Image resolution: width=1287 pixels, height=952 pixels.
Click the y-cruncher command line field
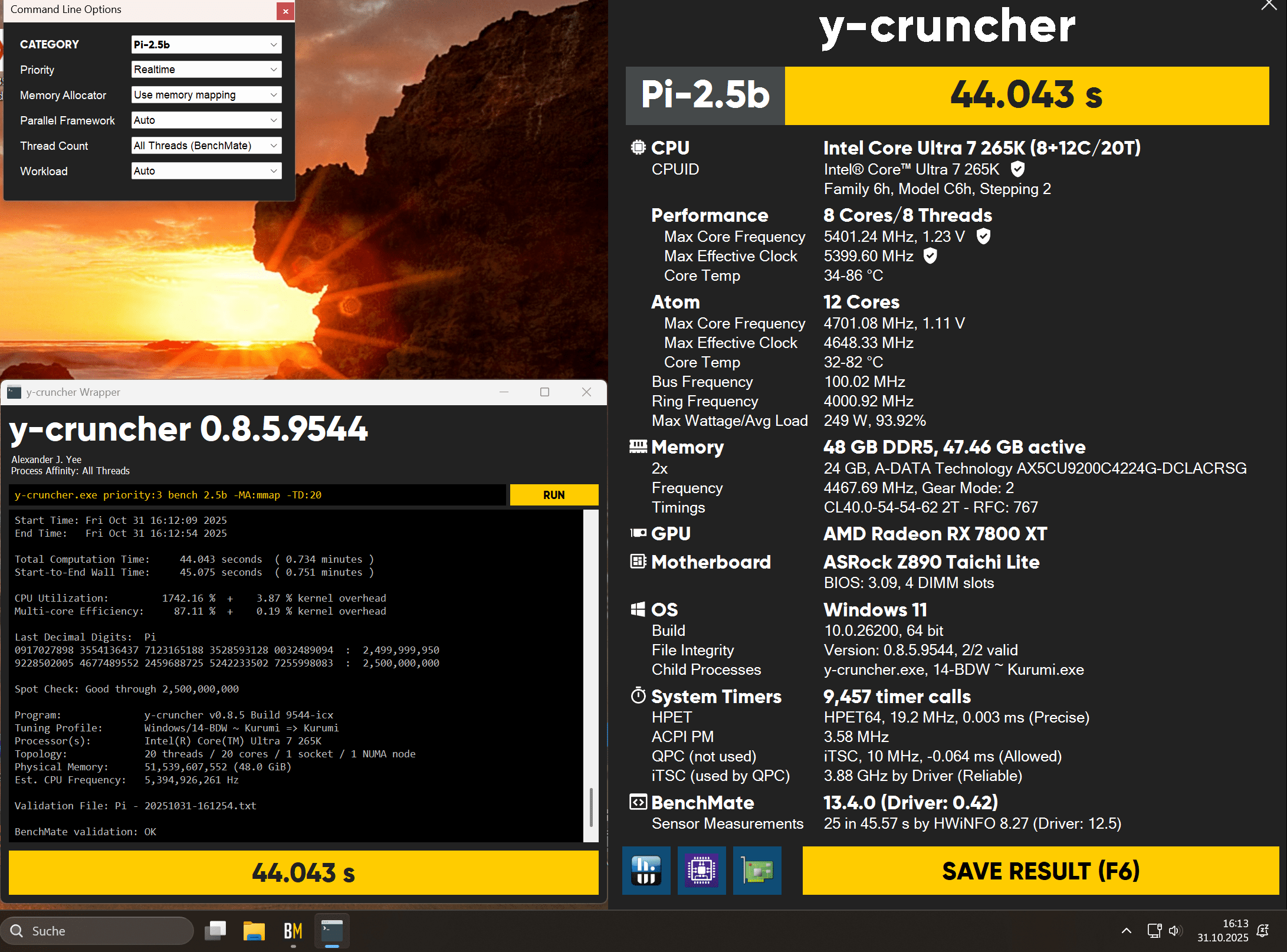point(257,495)
